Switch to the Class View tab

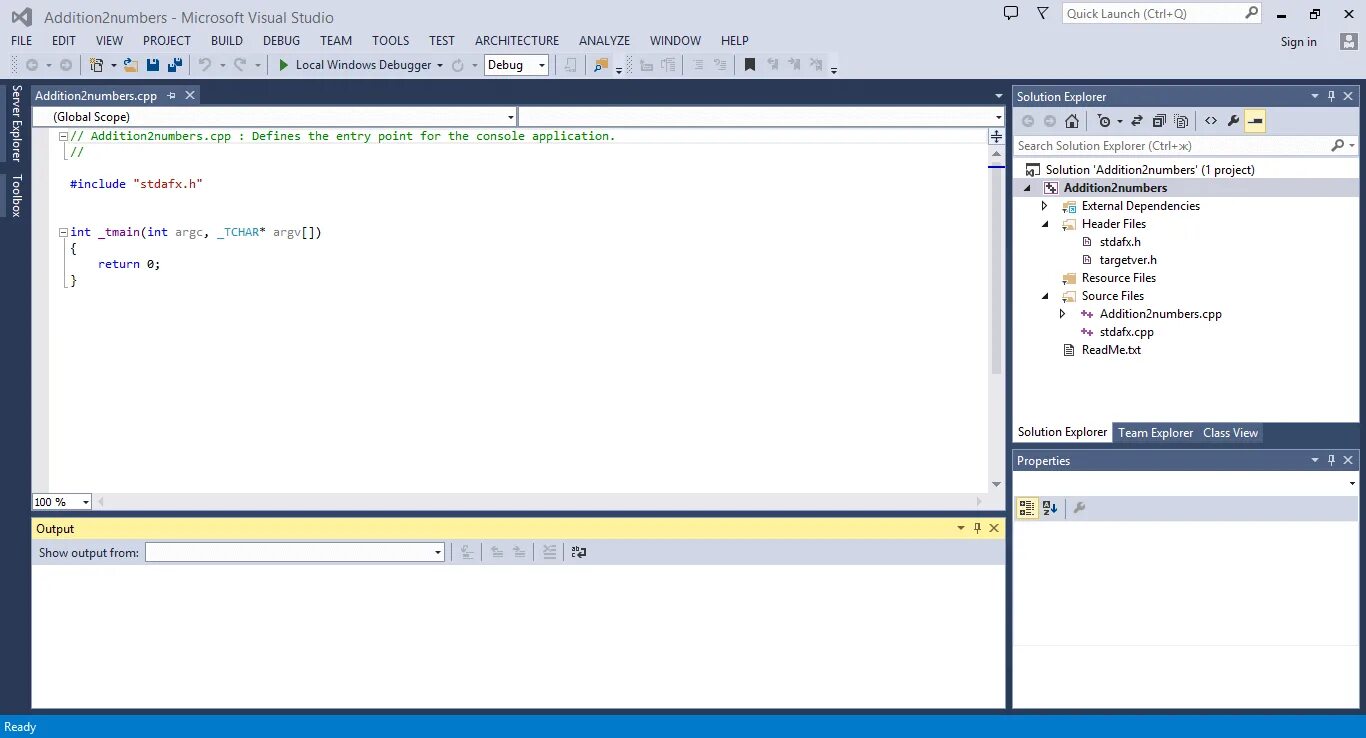pos(1230,433)
